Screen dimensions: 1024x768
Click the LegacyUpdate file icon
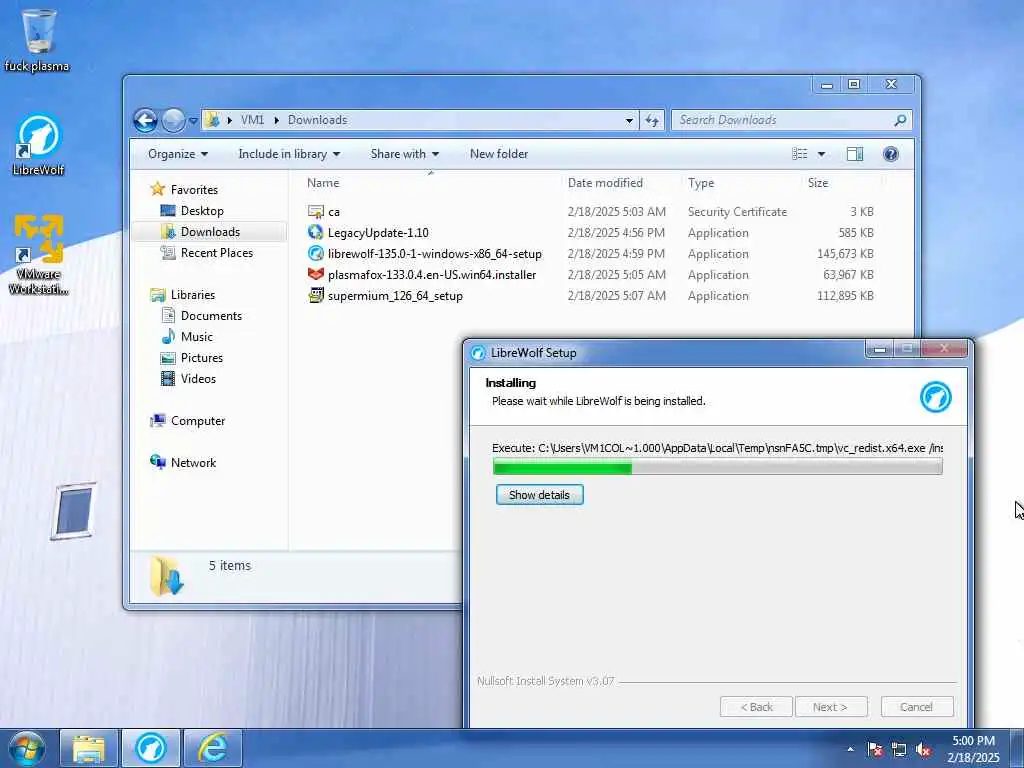click(x=315, y=232)
